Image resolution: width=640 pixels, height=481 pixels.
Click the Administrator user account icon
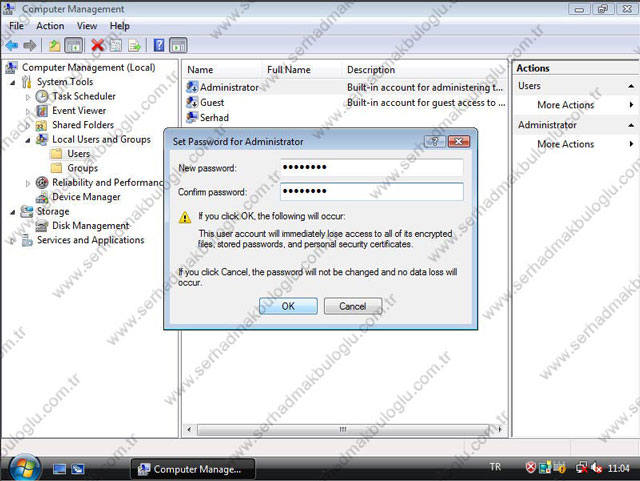[x=192, y=87]
